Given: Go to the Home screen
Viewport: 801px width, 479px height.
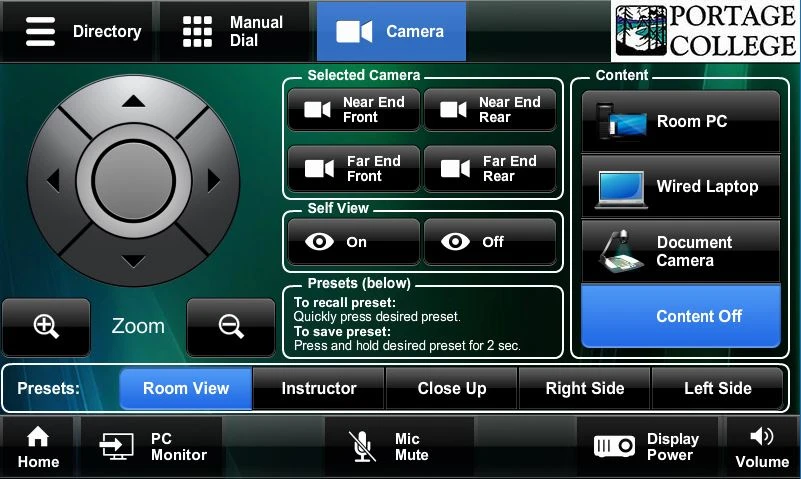Looking at the screenshot, I should pos(38,447).
